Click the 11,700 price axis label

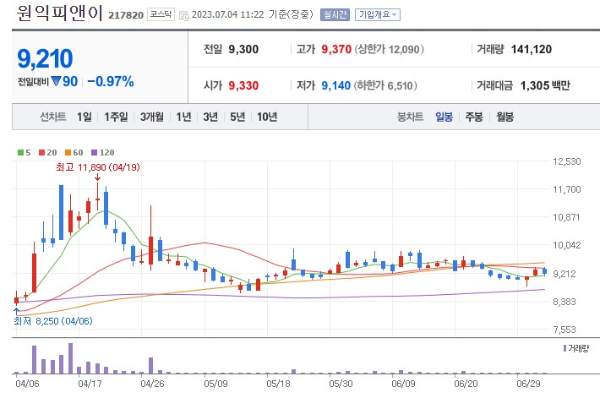pos(567,189)
